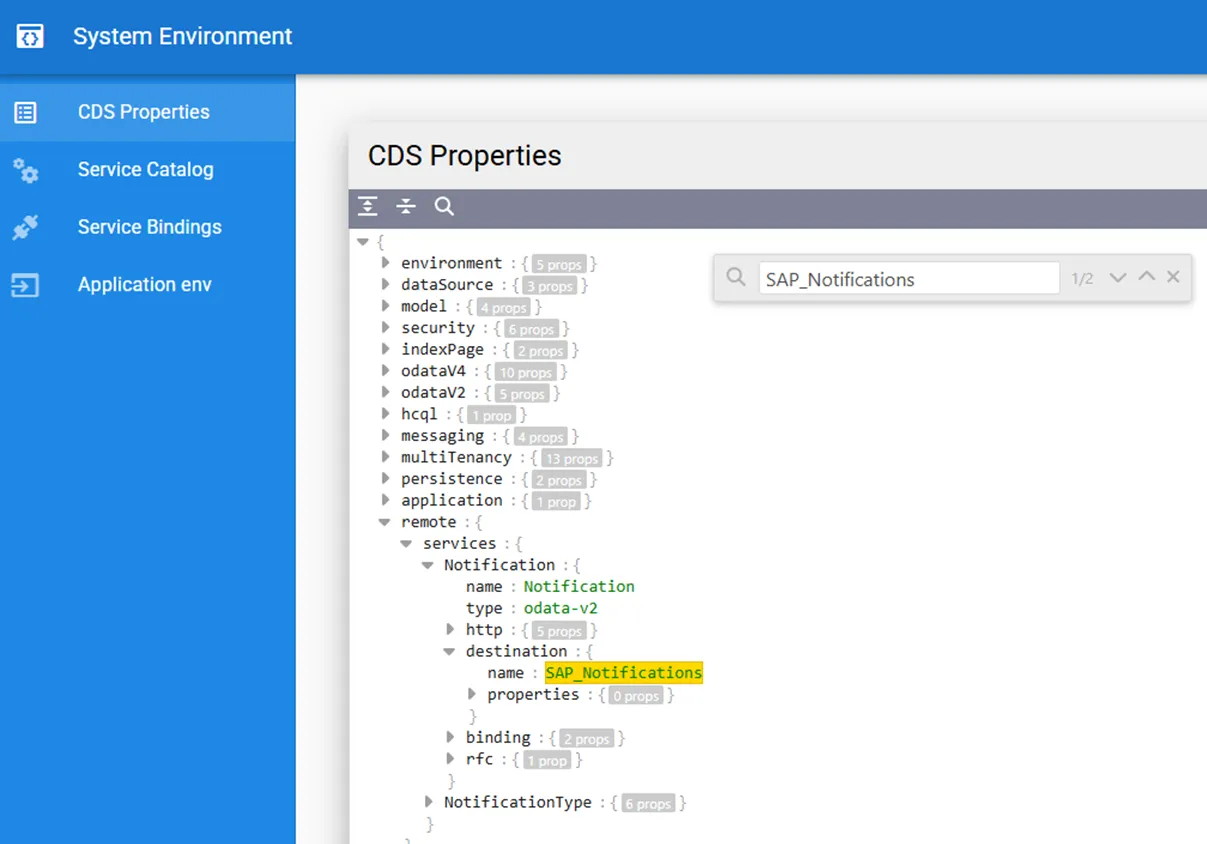
Task: Open the JSON tree search magnifier icon
Action: pyautogui.click(x=444, y=207)
